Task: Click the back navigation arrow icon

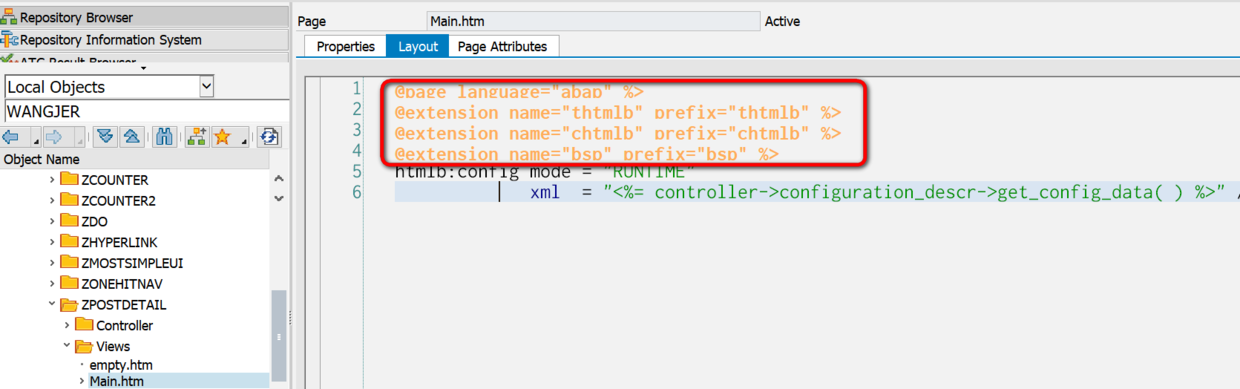Action: click(x=12, y=137)
